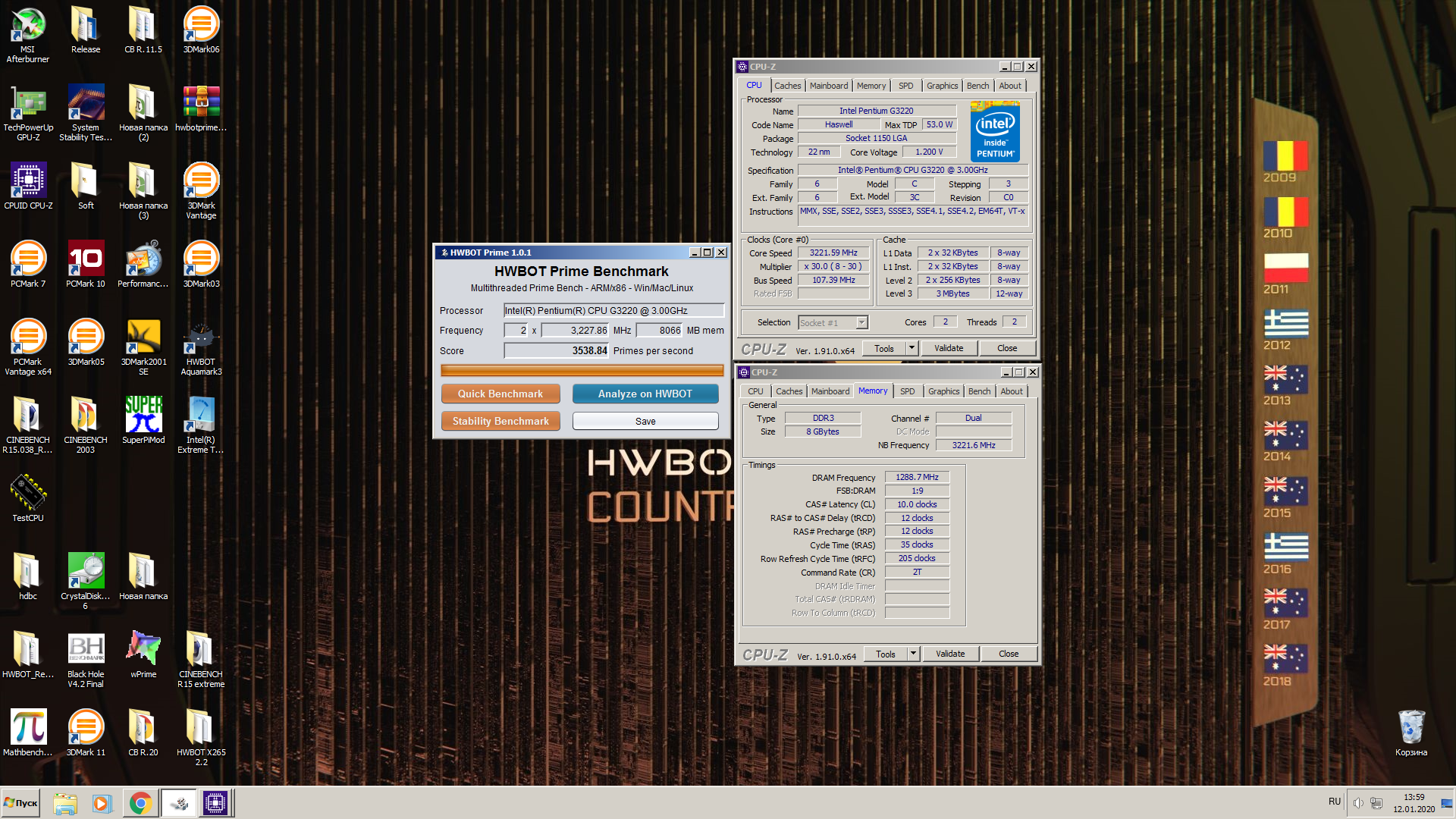This screenshot has height=819, width=1456.
Task: Click Analyze on HWBOT button
Action: [x=645, y=394]
